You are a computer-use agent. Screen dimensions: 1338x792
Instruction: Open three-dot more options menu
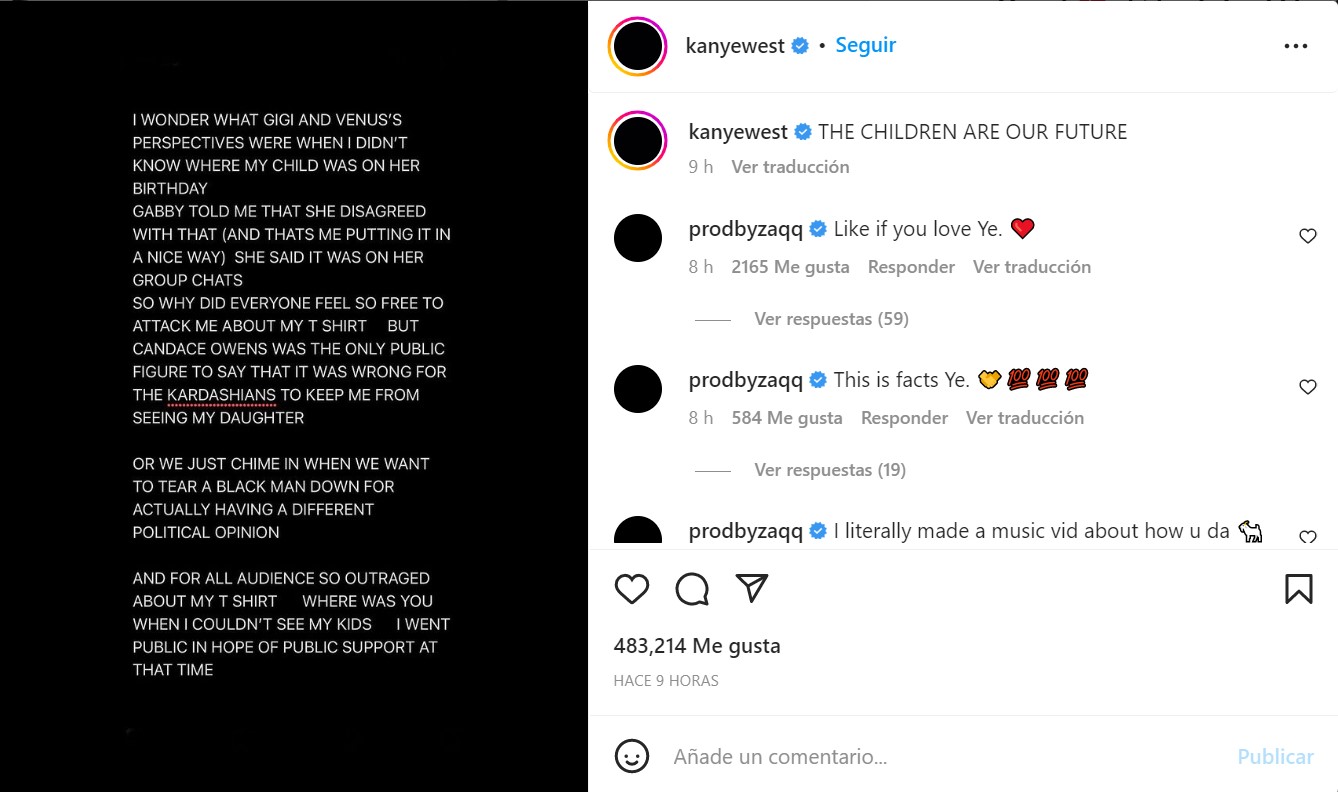coord(1295,46)
